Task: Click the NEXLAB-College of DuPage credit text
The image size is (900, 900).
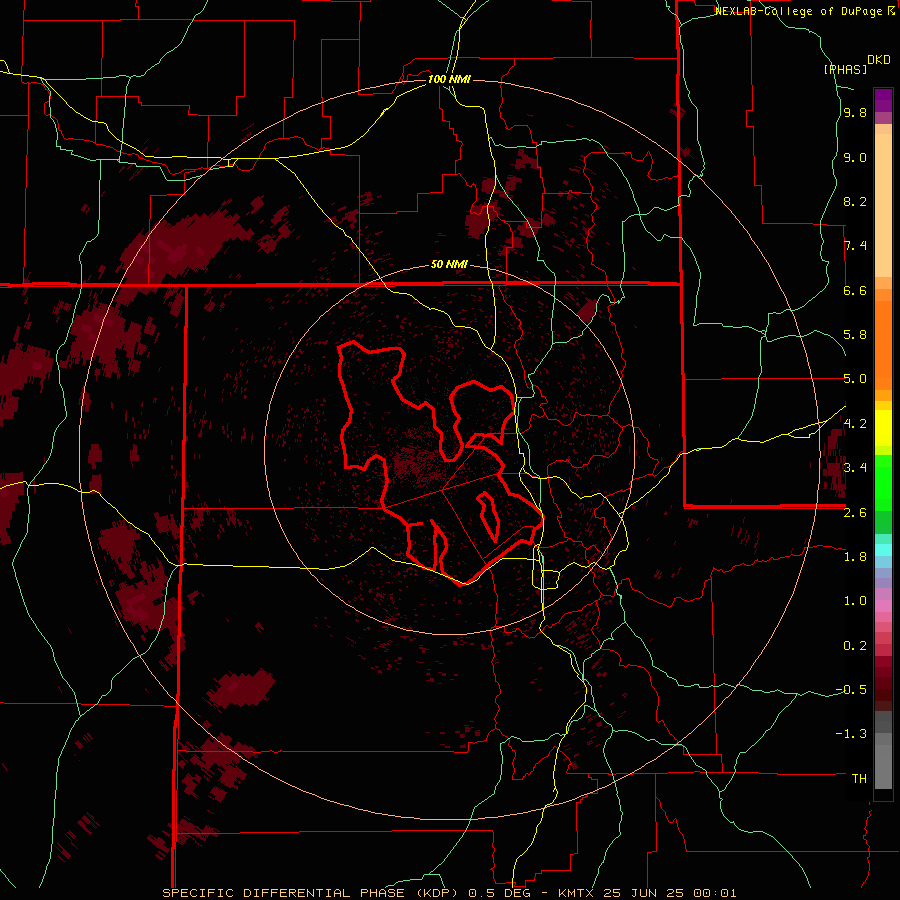Action: (x=800, y=11)
